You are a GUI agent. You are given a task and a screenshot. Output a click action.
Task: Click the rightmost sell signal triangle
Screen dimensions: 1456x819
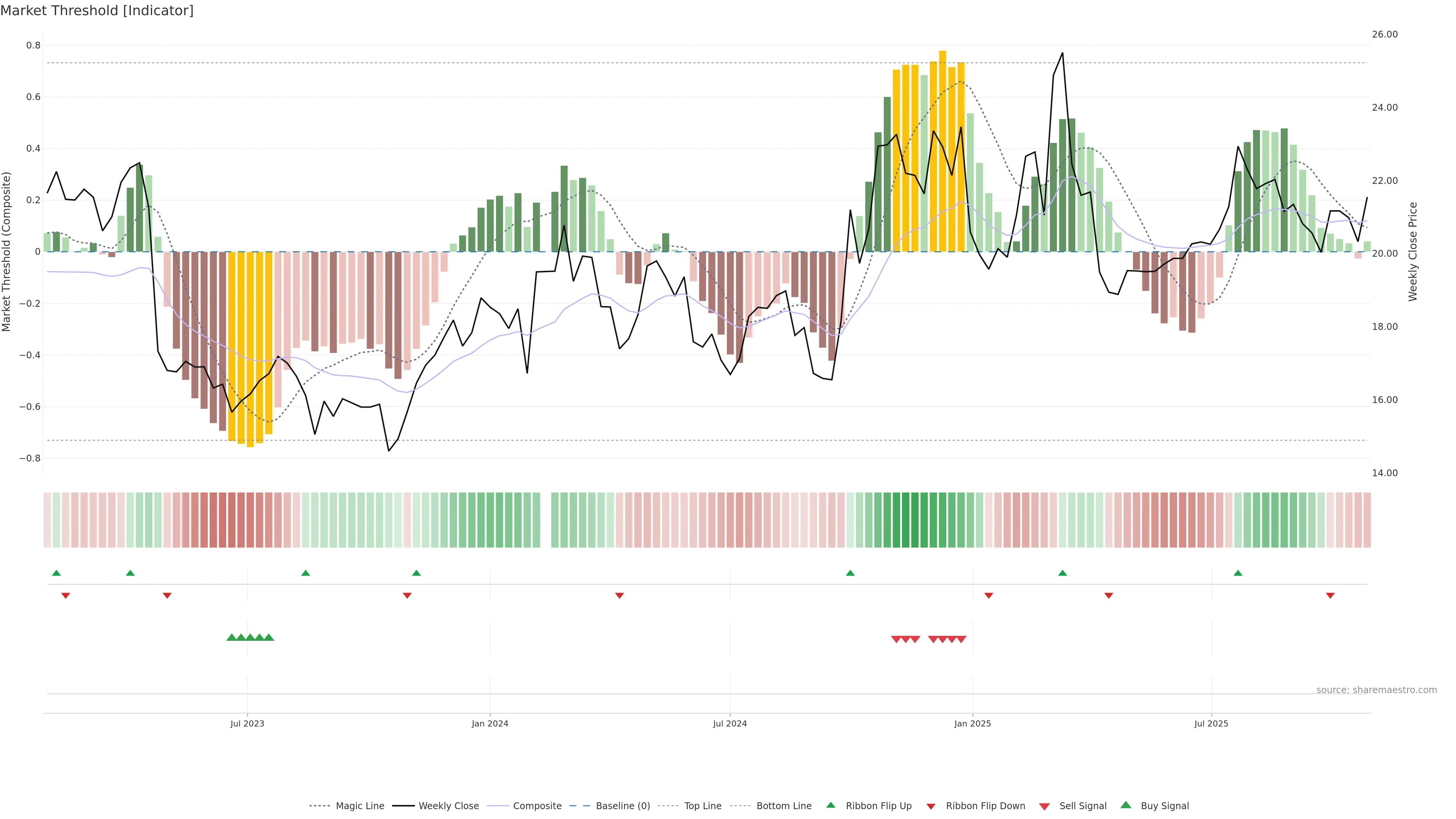click(x=961, y=639)
